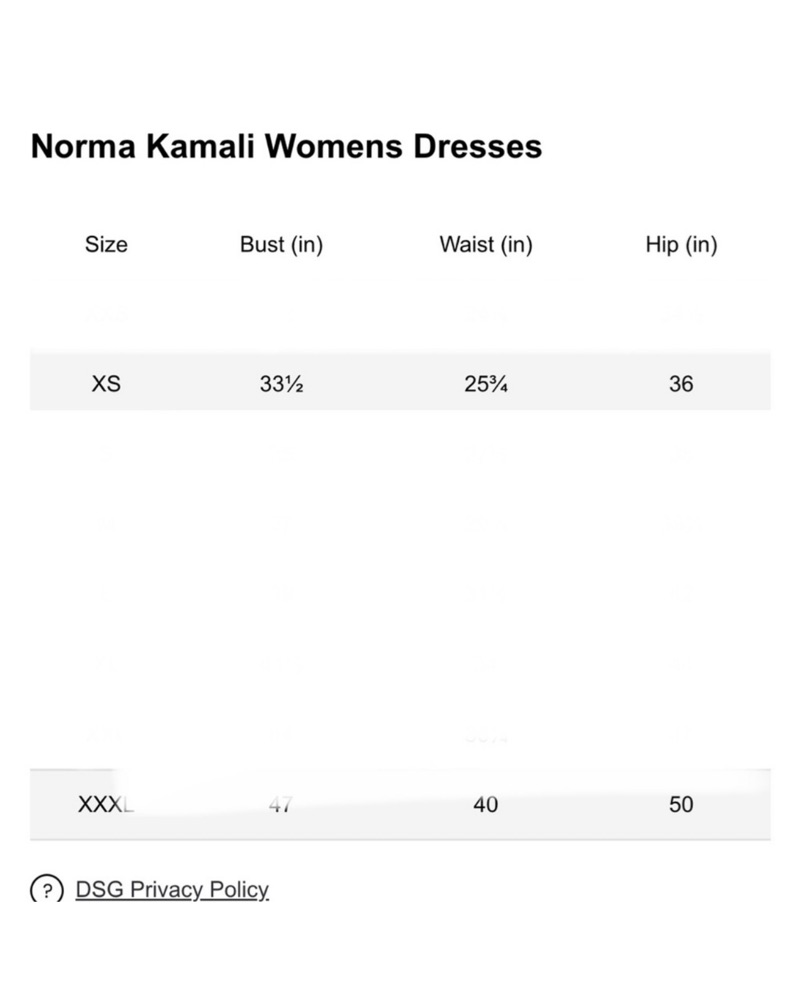Click the word Norma in the title
The width and height of the screenshot is (801, 1000).
[83, 146]
